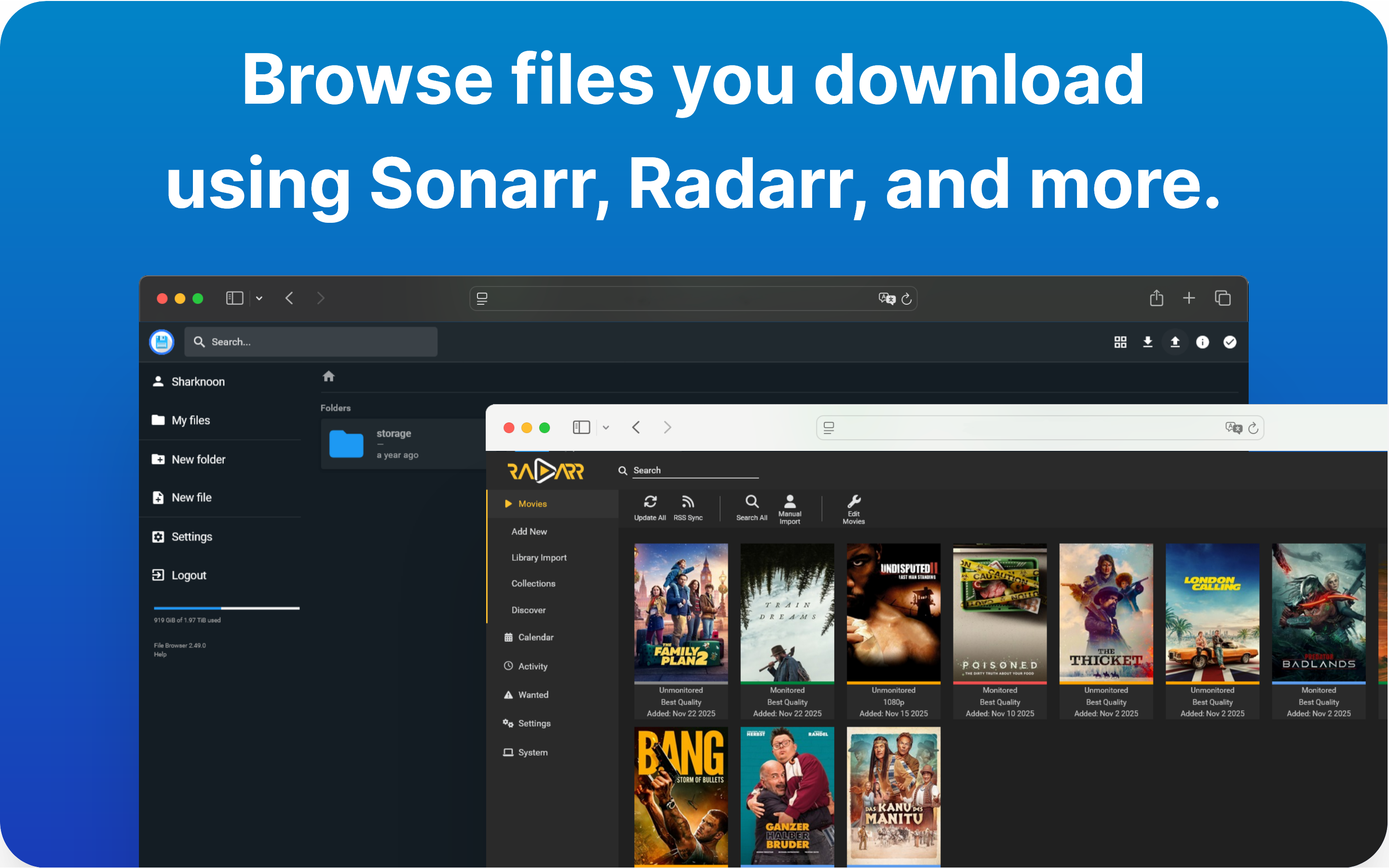
Task: Expand sidebar dropdown chevron in dark Safari
Action: 259,298
